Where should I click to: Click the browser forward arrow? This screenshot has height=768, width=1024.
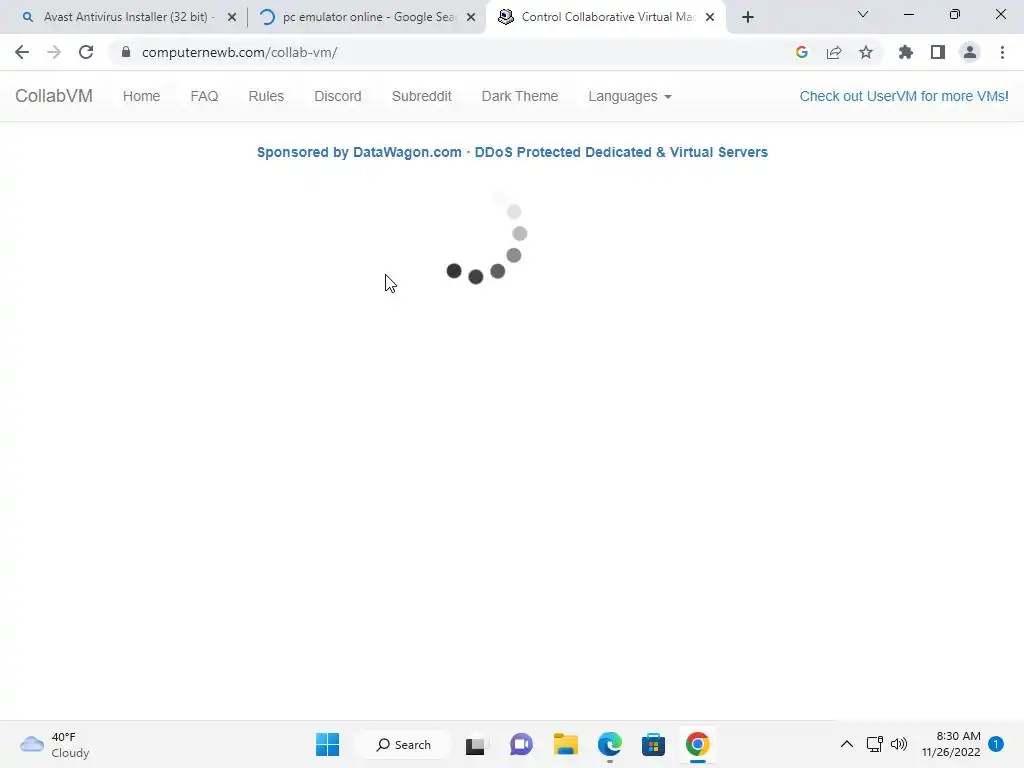coord(54,52)
